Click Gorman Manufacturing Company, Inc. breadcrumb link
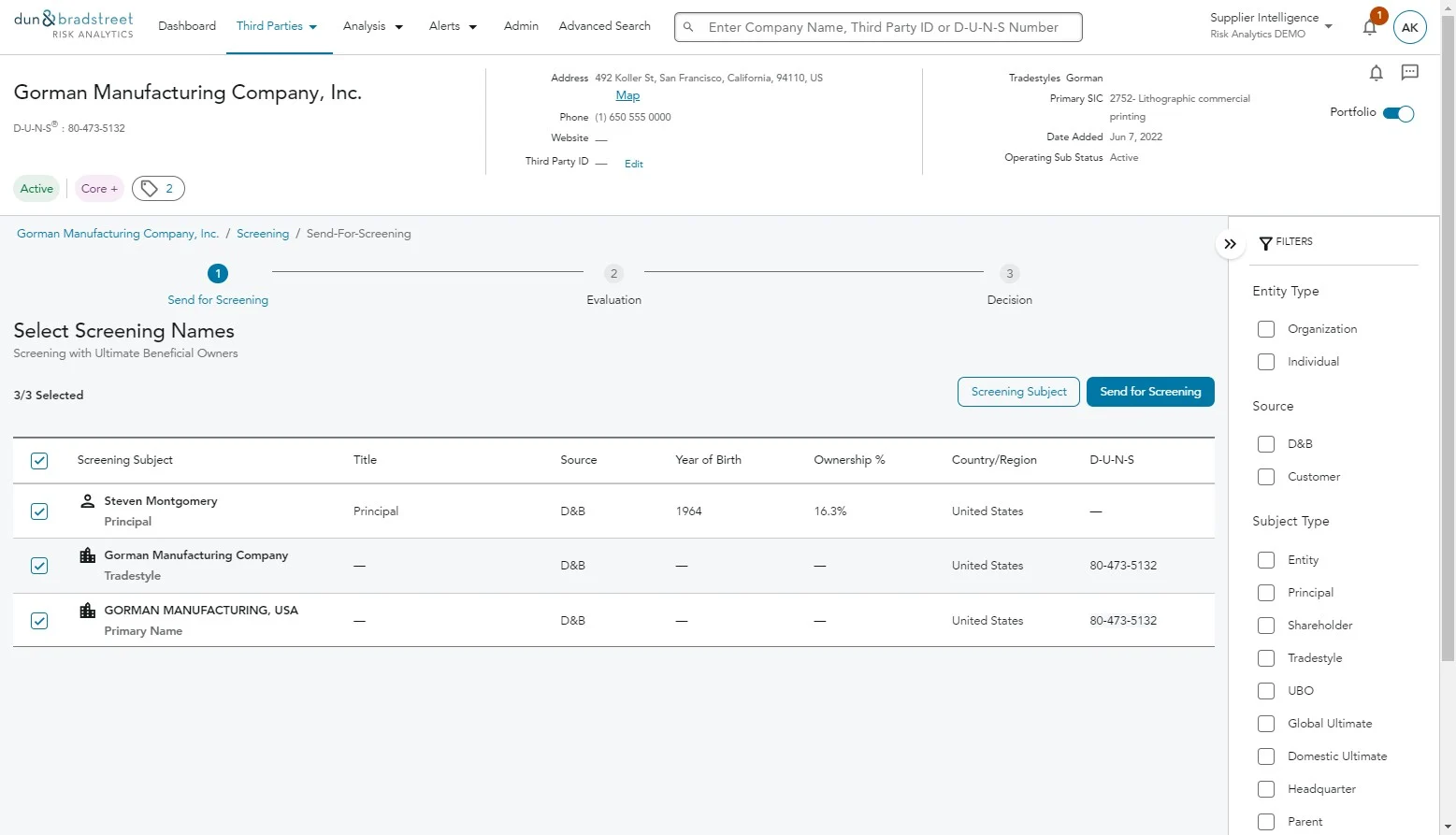This screenshot has height=835, width=1456. (x=118, y=234)
